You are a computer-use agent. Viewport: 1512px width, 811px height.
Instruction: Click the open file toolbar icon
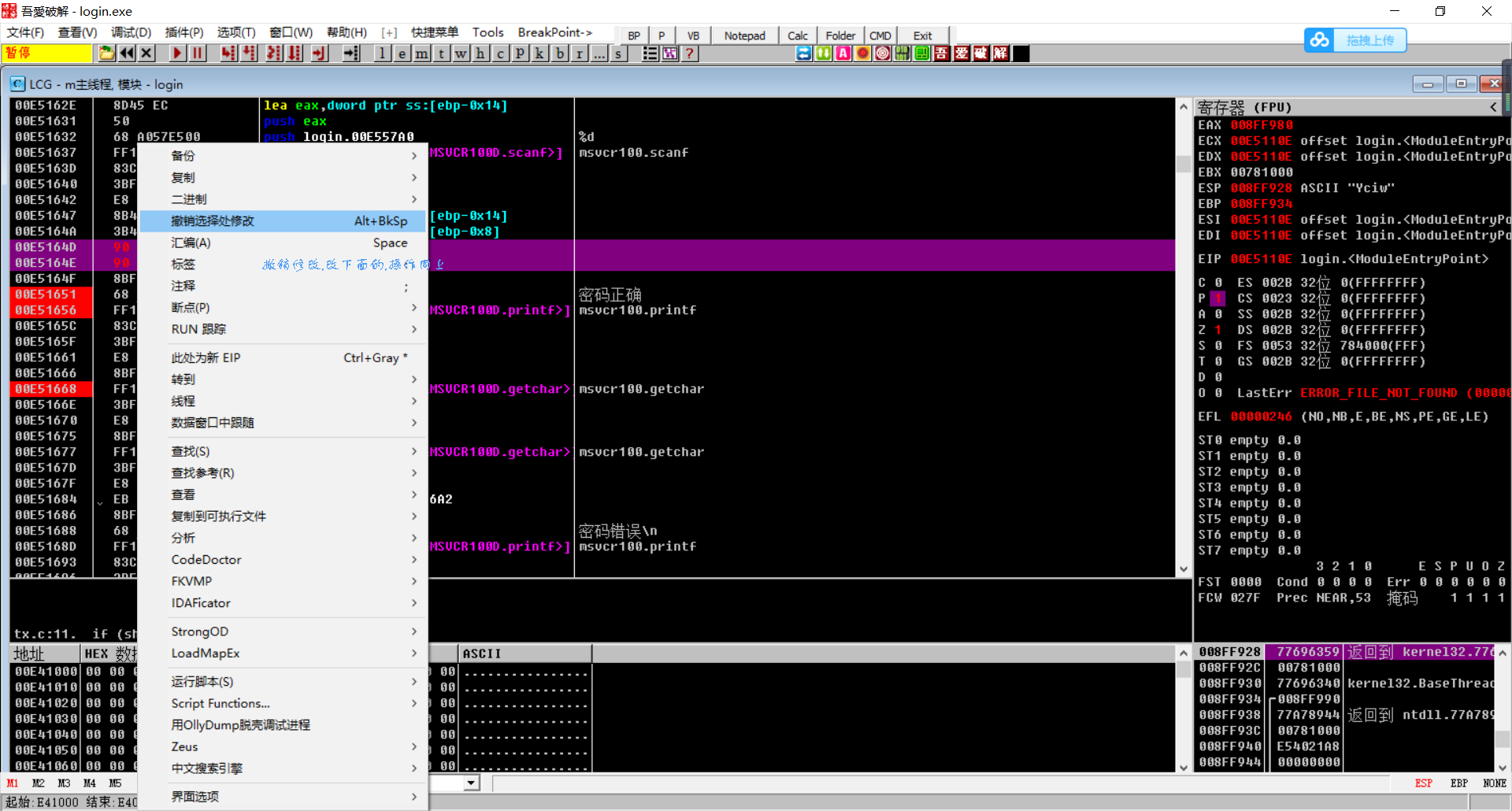tap(106, 53)
